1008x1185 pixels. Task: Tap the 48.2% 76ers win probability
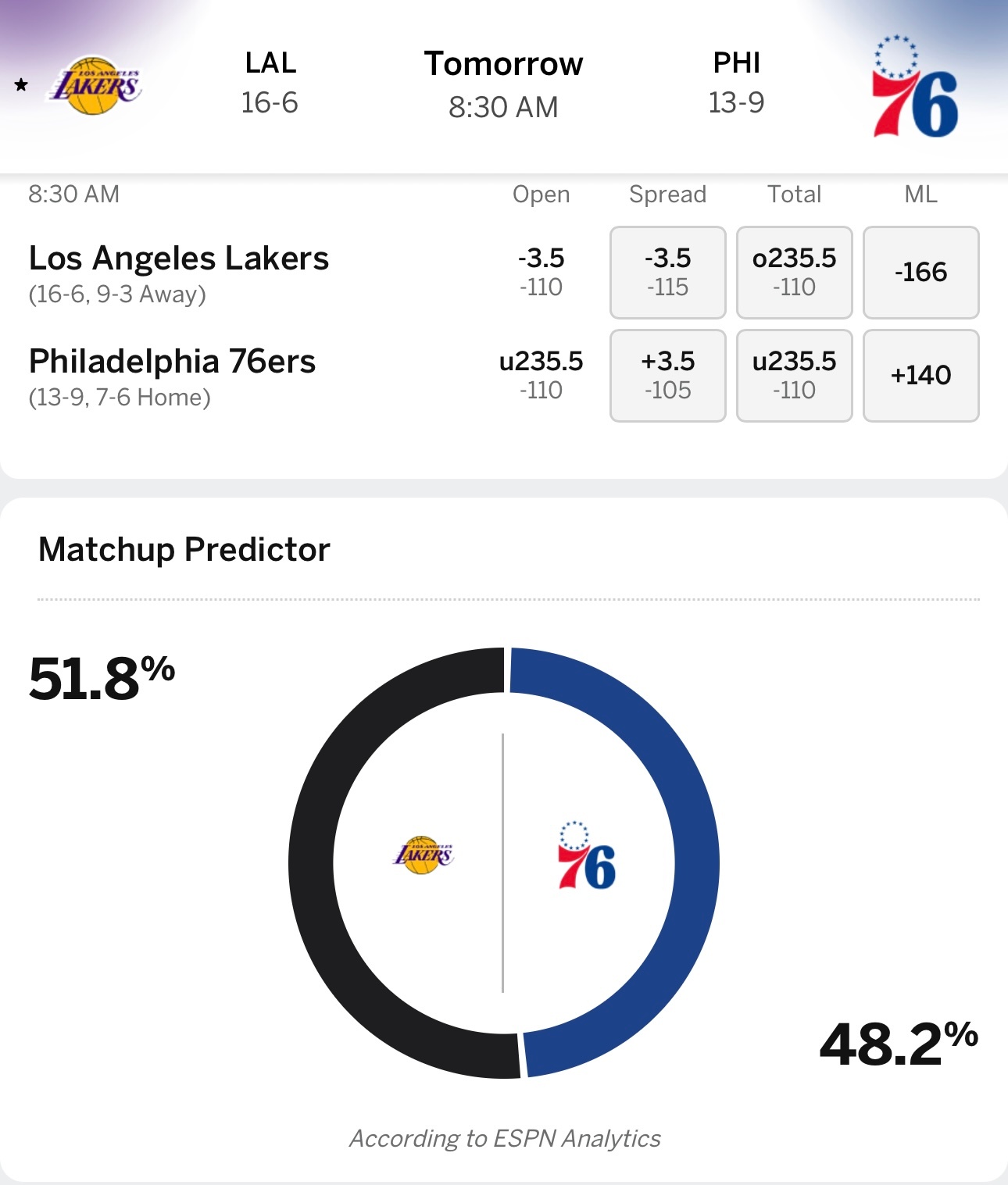pyautogui.click(x=899, y=1044)
